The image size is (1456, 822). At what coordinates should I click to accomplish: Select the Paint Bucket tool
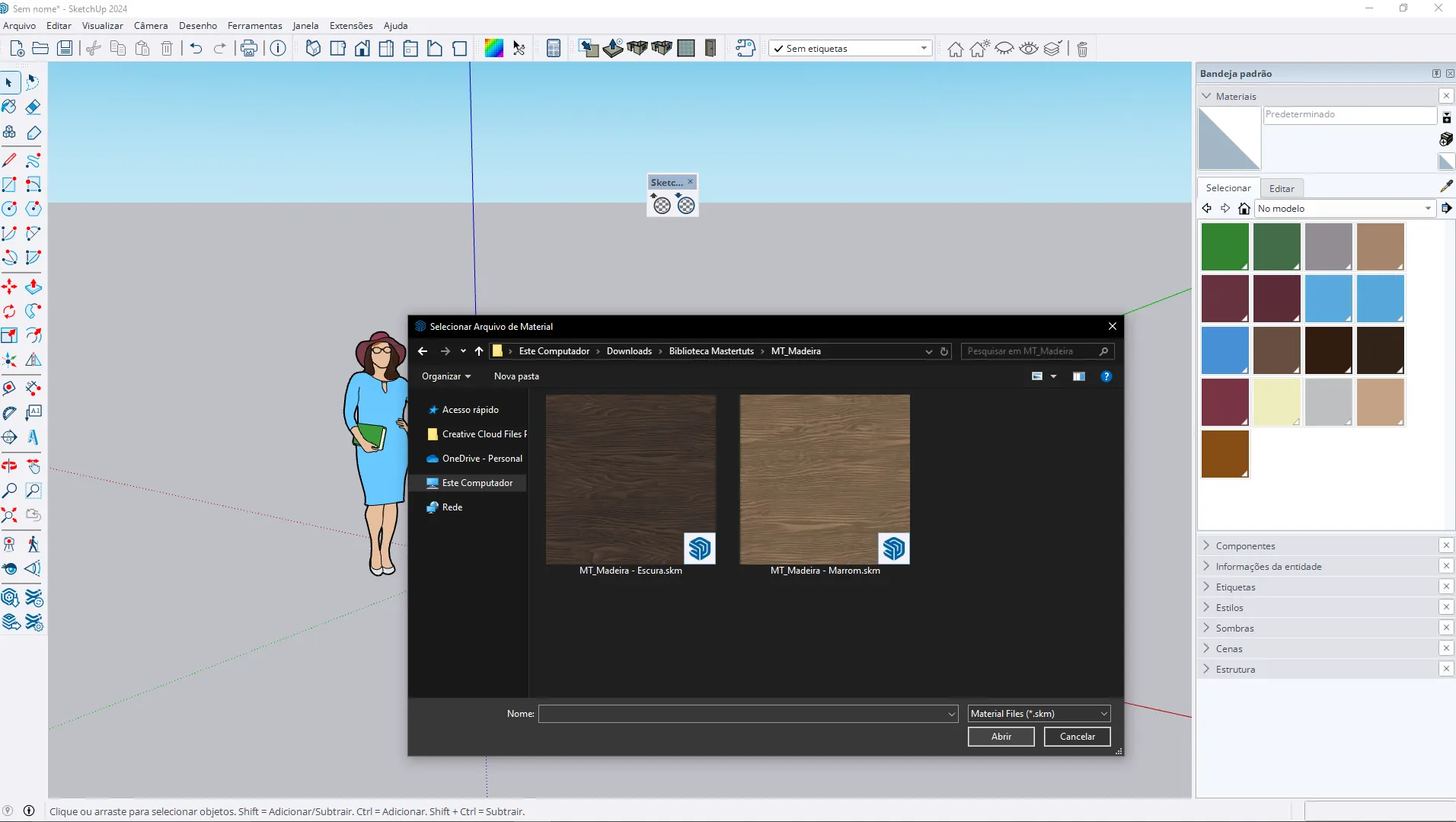(x=9, y=107)
